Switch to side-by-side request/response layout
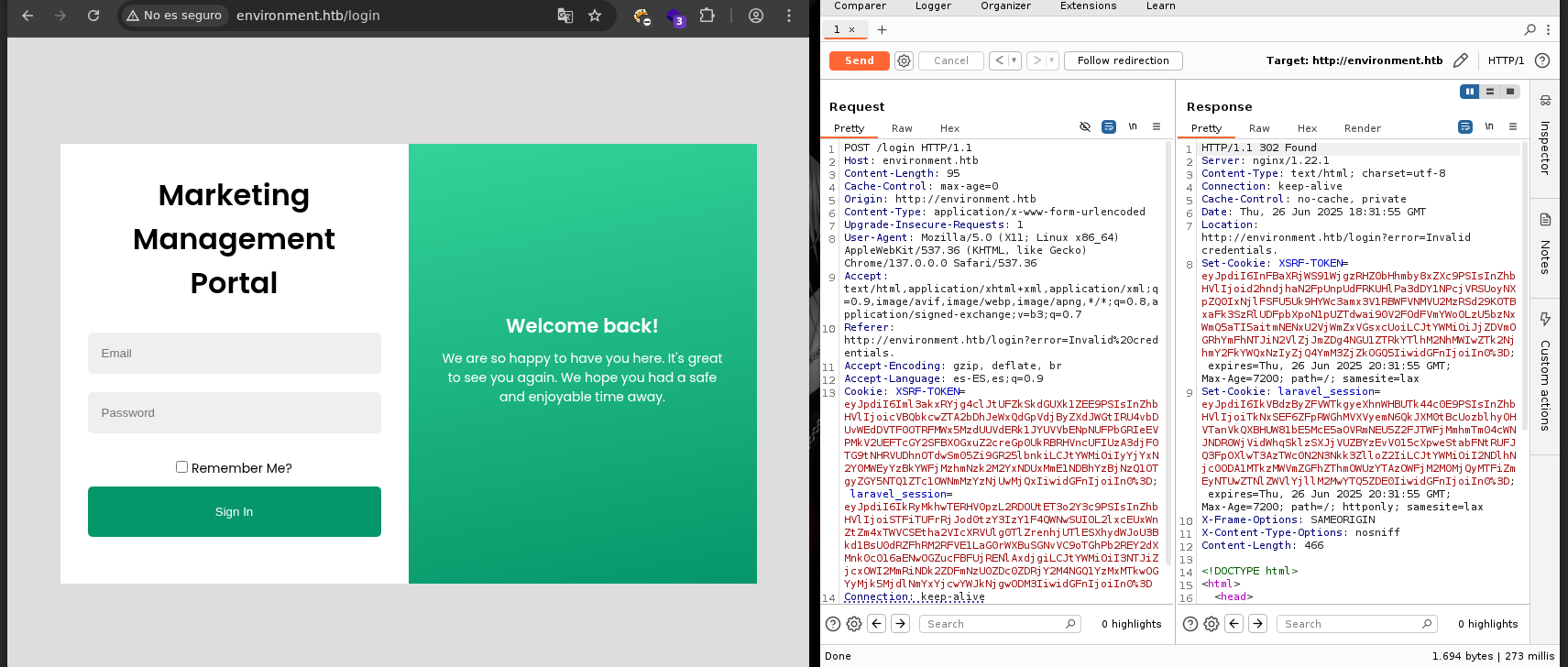This screenshot has width=1568, height=667. click(1470, 92)
